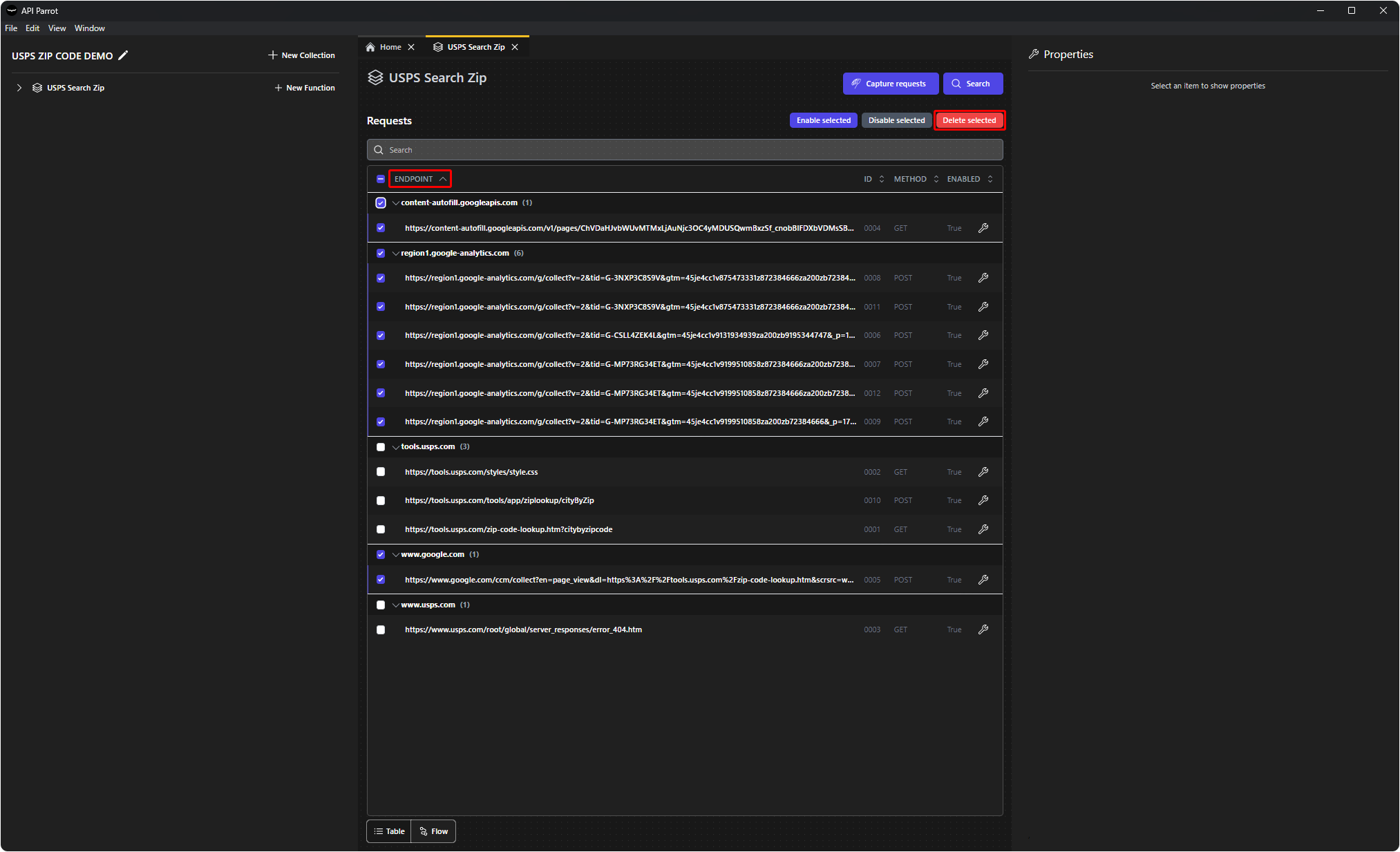Uncheck request ID 0006 checkbox
1400x852 pixels.
click(x=381, y=335)
